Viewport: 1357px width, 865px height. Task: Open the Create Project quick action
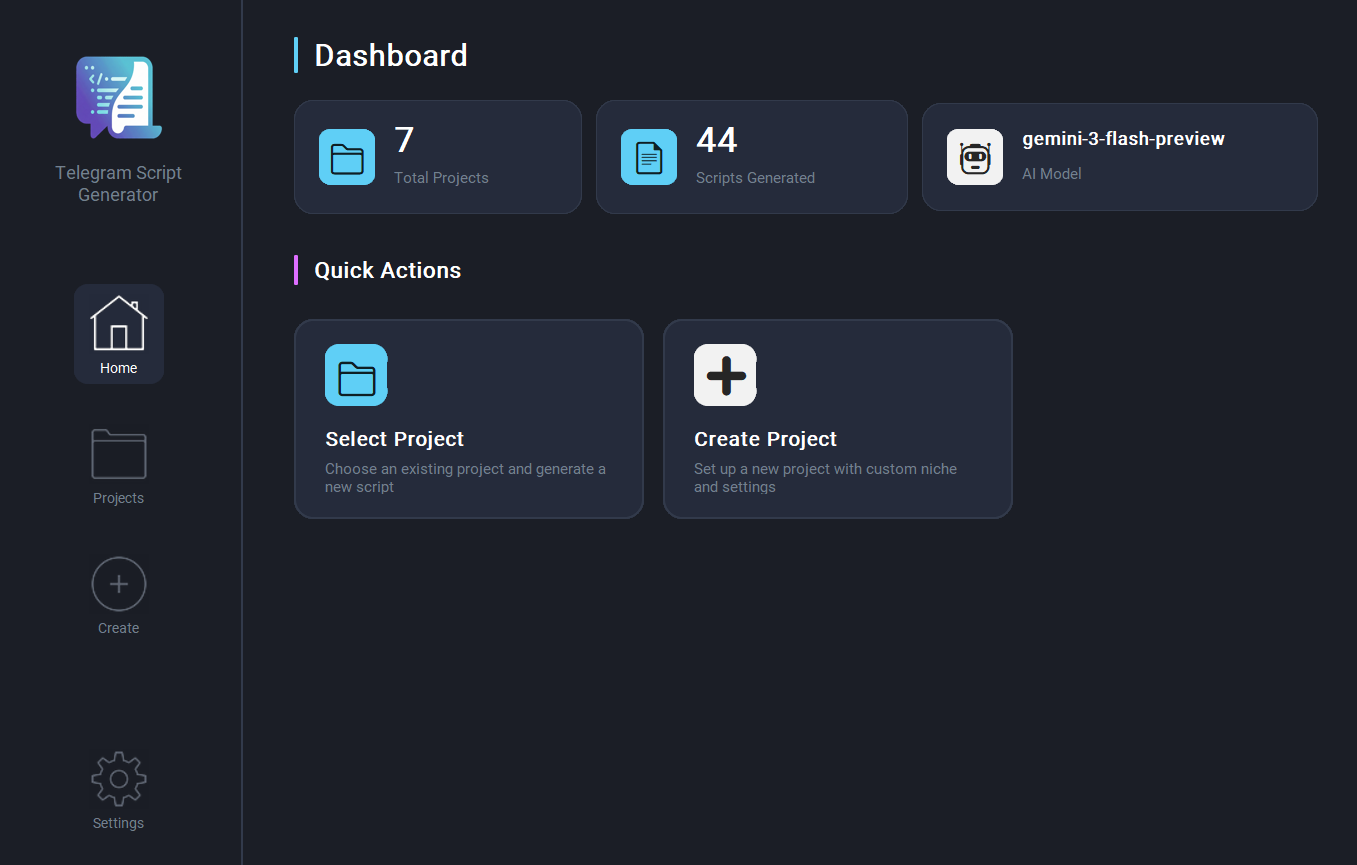[837, 419]
